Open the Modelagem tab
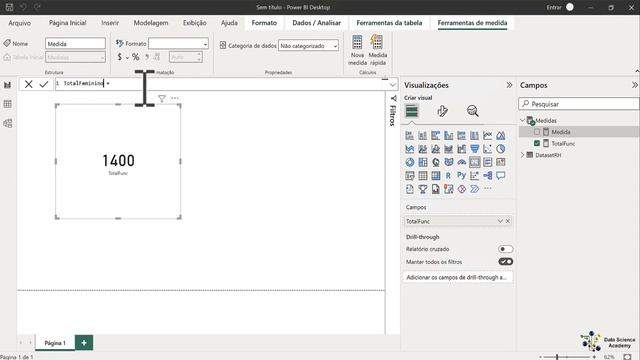 pos(151,23)
